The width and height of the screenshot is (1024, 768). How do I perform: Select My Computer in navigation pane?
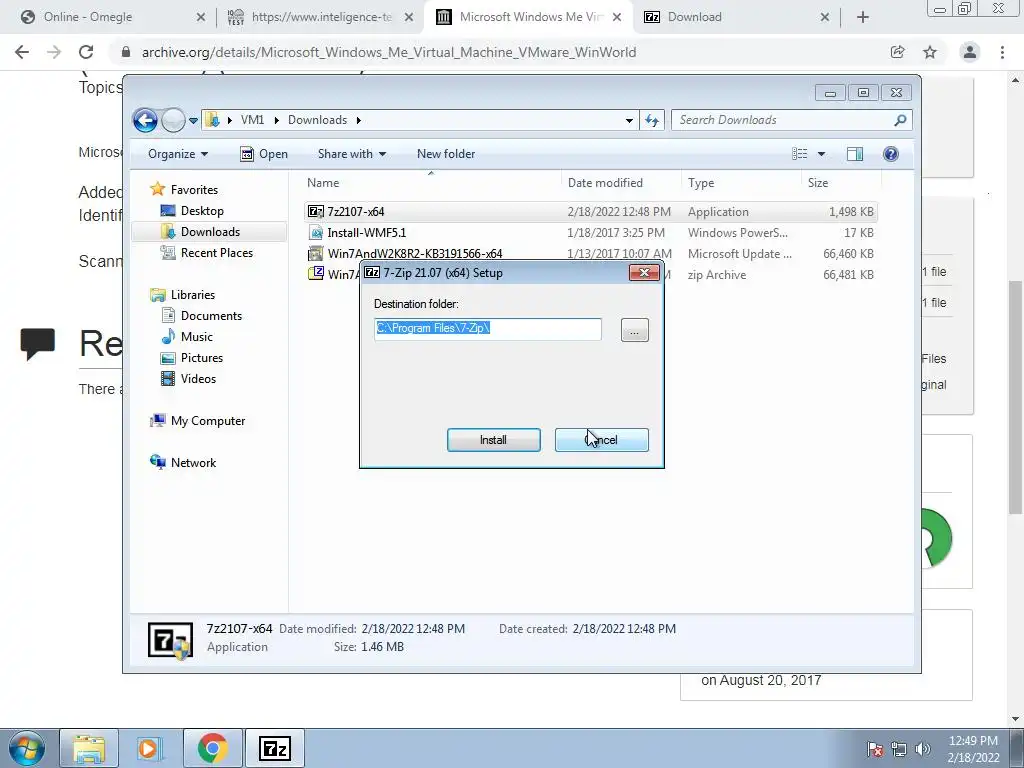(208, 421)
